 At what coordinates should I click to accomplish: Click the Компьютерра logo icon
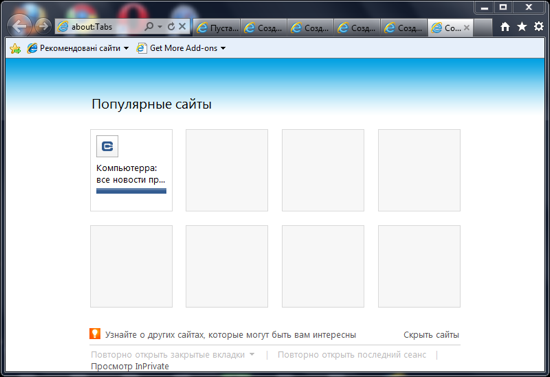(x=107, y=146)
